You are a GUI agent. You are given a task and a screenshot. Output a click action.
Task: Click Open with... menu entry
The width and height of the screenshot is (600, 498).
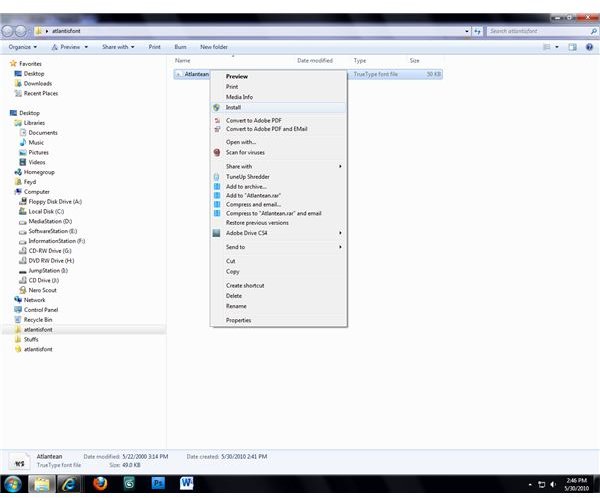tap(278, 142)
